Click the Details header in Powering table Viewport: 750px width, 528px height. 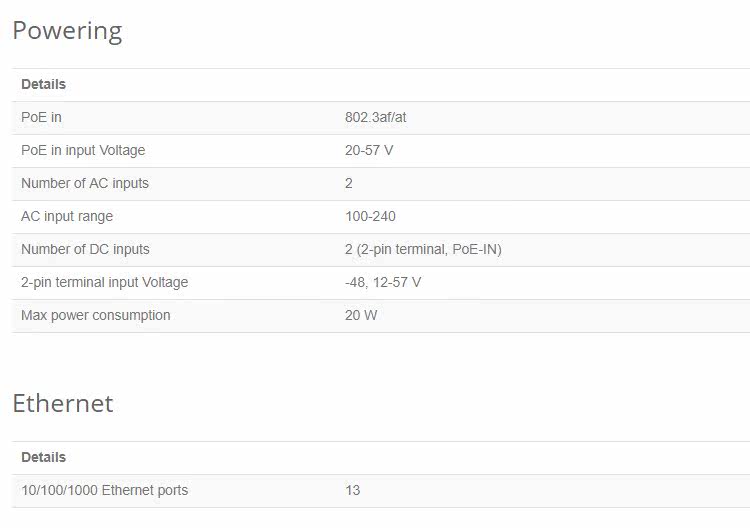[x=44, y=84]
